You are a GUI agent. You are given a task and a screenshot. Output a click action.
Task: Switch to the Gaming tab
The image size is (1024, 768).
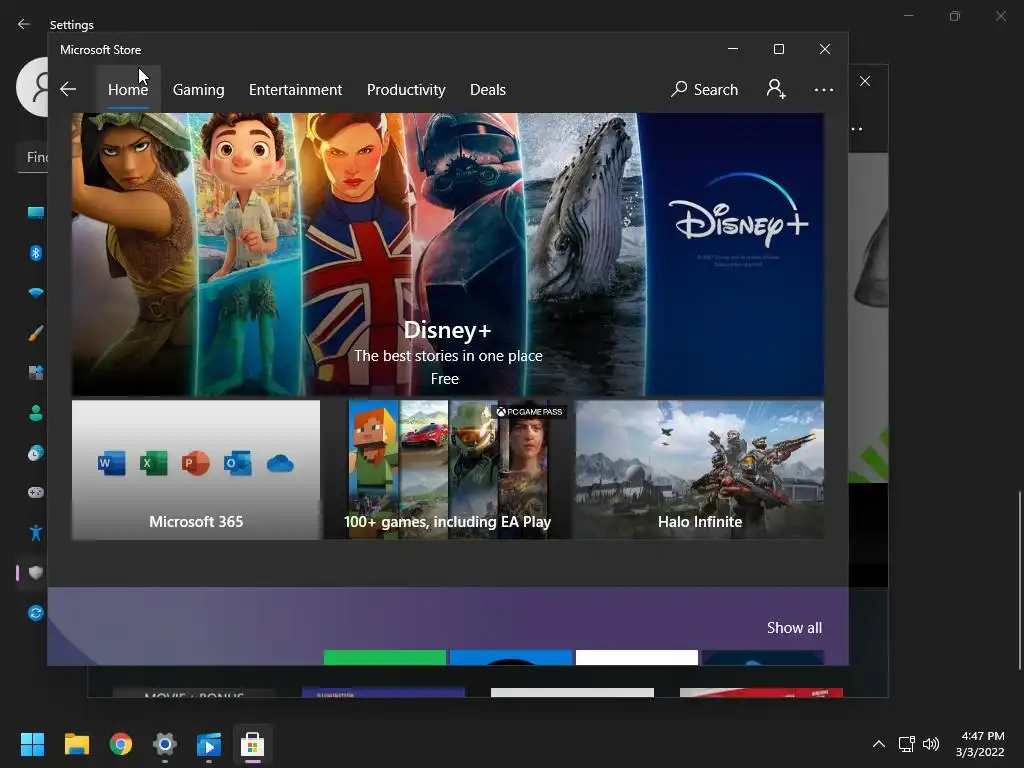tap(199, 89)
